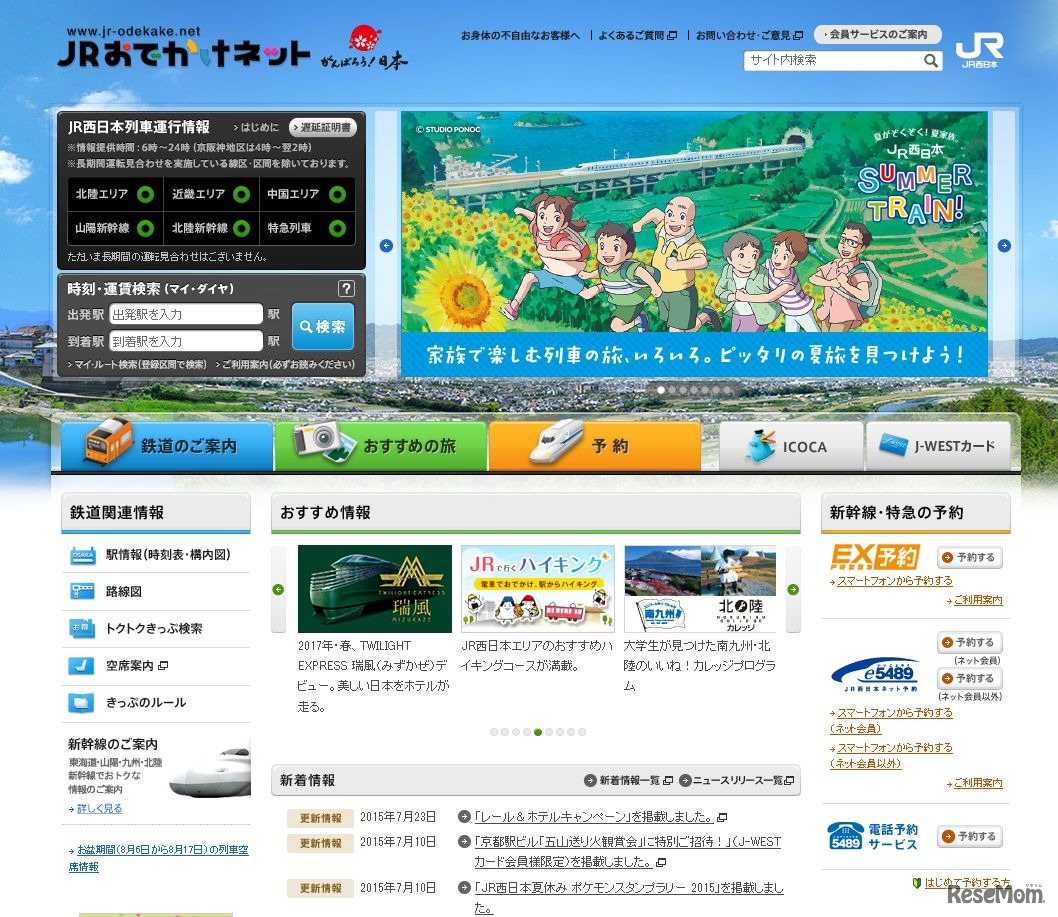Image resolution: width=1058 pixels, height=917 pixels.
Task: Click the site search magnifier icon
Action: pyautogui.click(x=930, y=61)
